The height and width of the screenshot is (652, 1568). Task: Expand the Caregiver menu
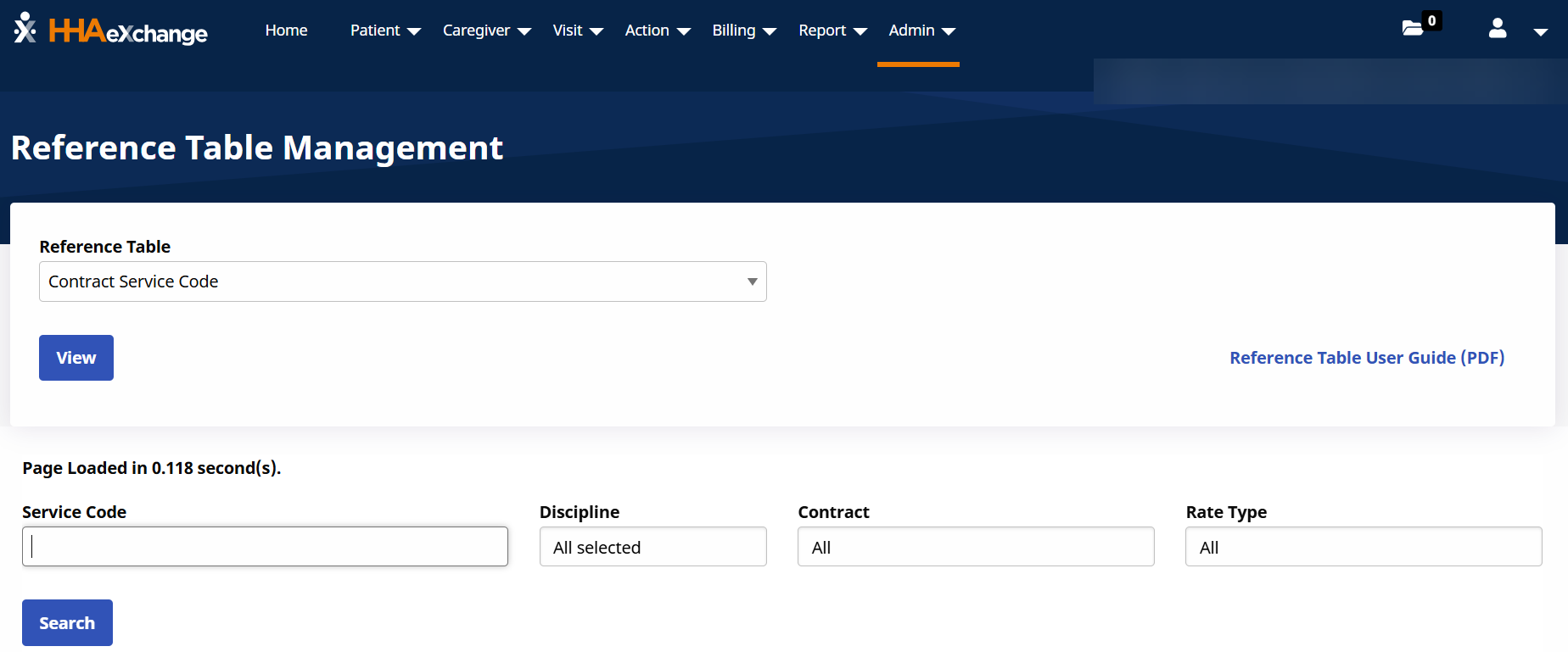pyautogui.click(x=486, y=31)
